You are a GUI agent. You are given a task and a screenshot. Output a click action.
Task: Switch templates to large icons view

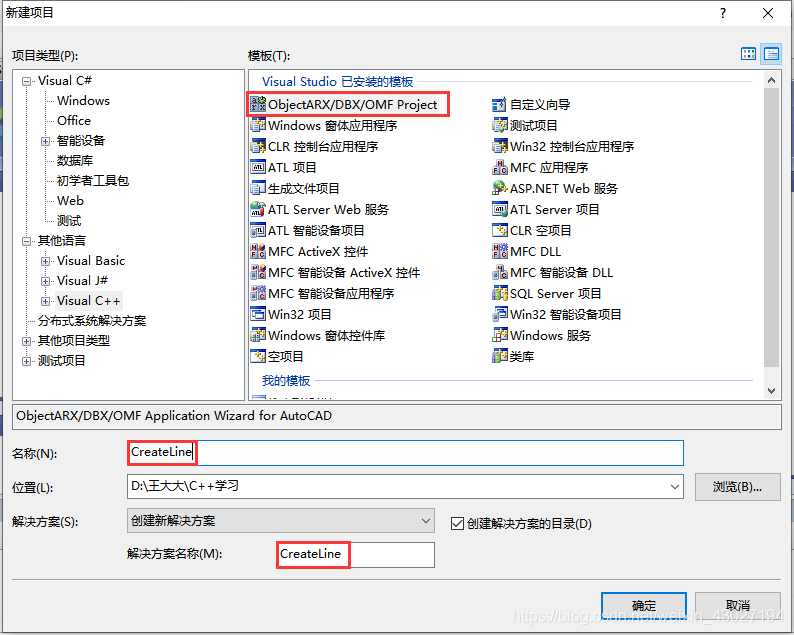pos(748,54)
